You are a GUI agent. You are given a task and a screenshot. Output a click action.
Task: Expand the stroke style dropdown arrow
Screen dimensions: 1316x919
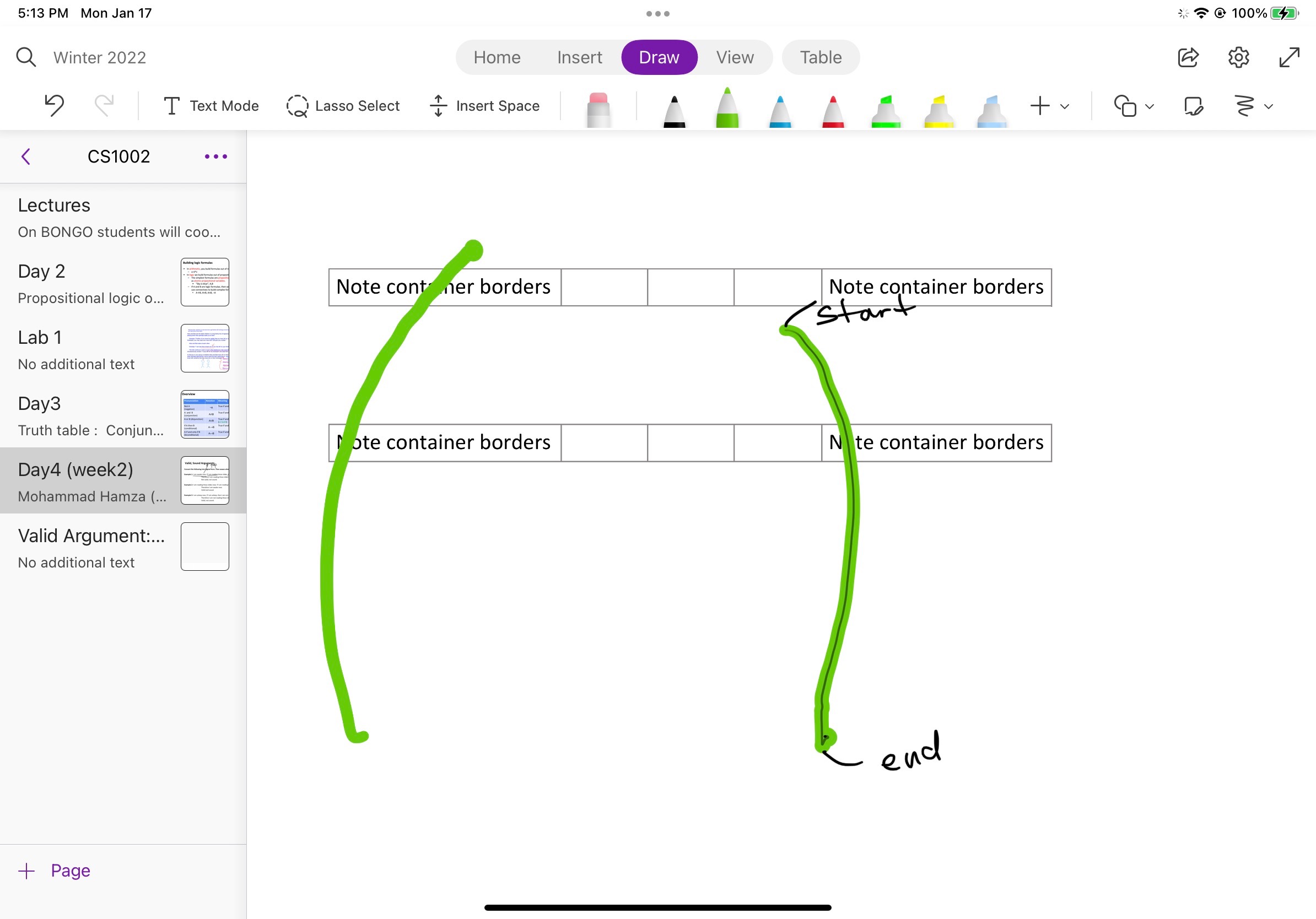point(1269,106)
